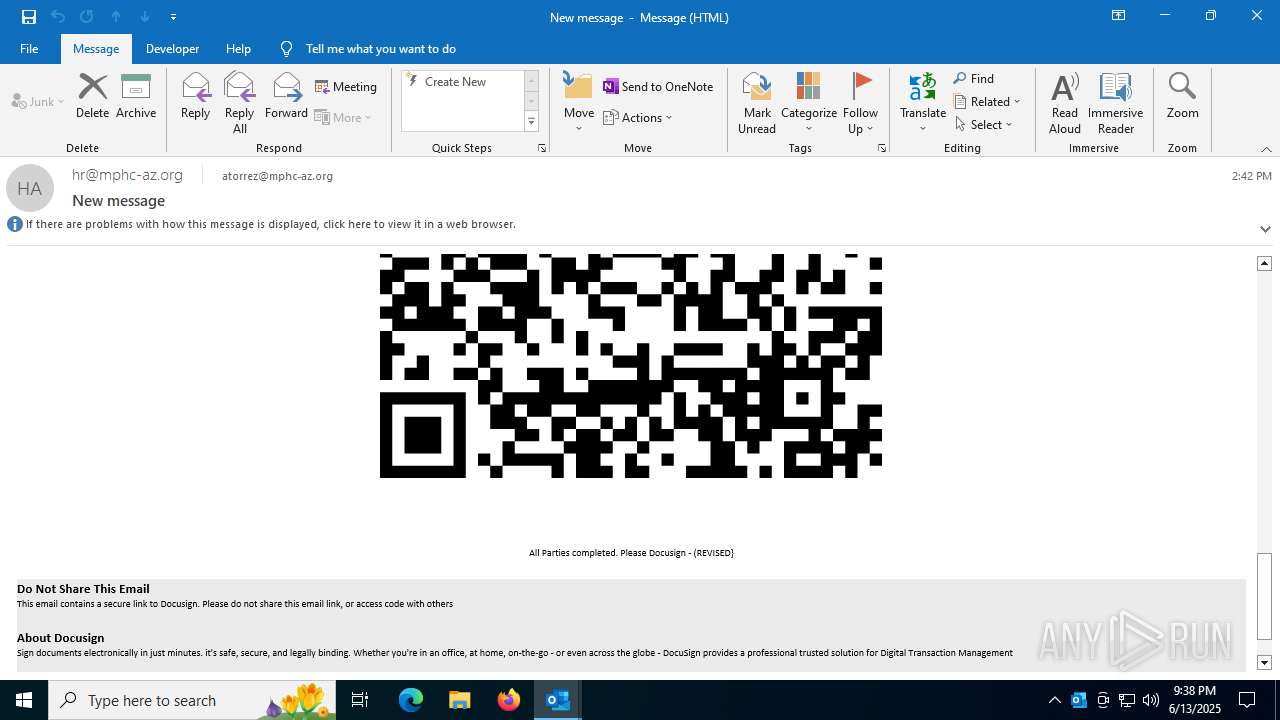This screenshot has width=1280, height=720.
Task: Delete the message with Delete icon
Action: pyautogui.click(x=92, y=96)
